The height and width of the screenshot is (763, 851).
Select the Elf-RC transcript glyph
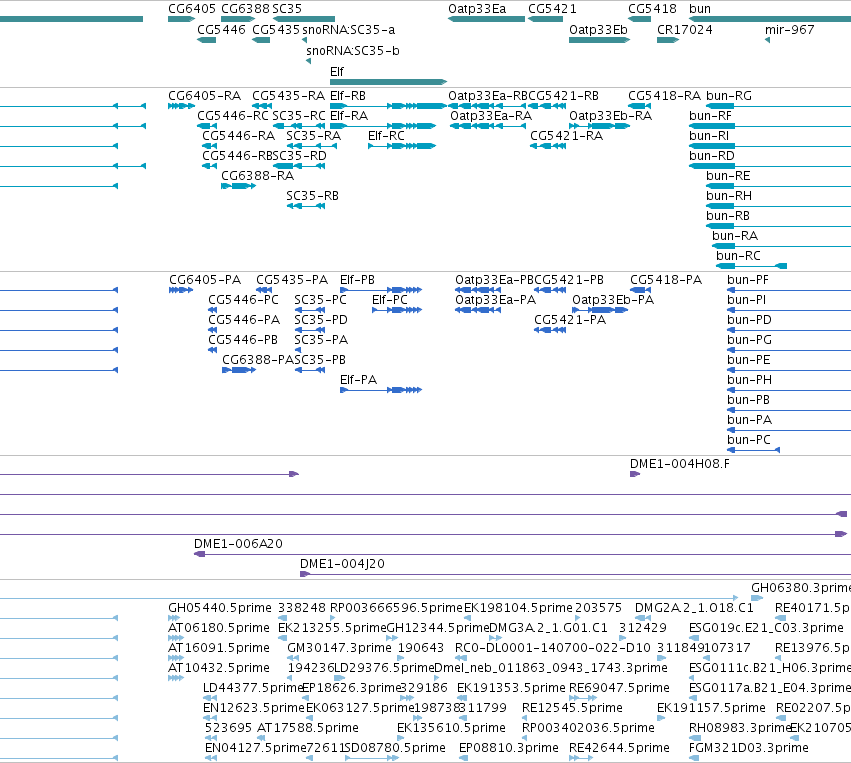click(x=402, y=146)
